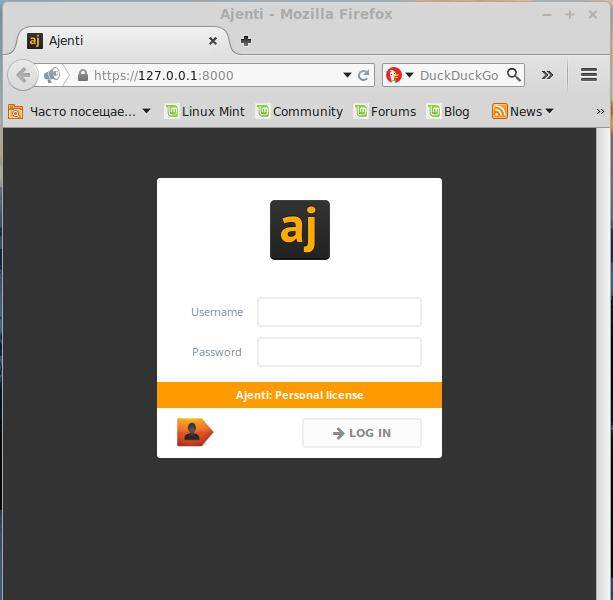613x600 pixels.
Task: Click the Password label text
Action: pyautogui.click(x=217, y=352)
